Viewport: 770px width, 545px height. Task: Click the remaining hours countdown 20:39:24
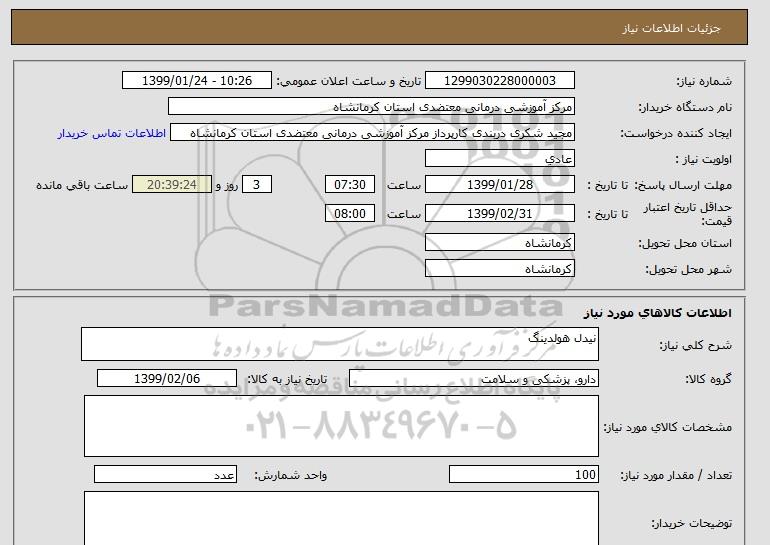point(172,185)
